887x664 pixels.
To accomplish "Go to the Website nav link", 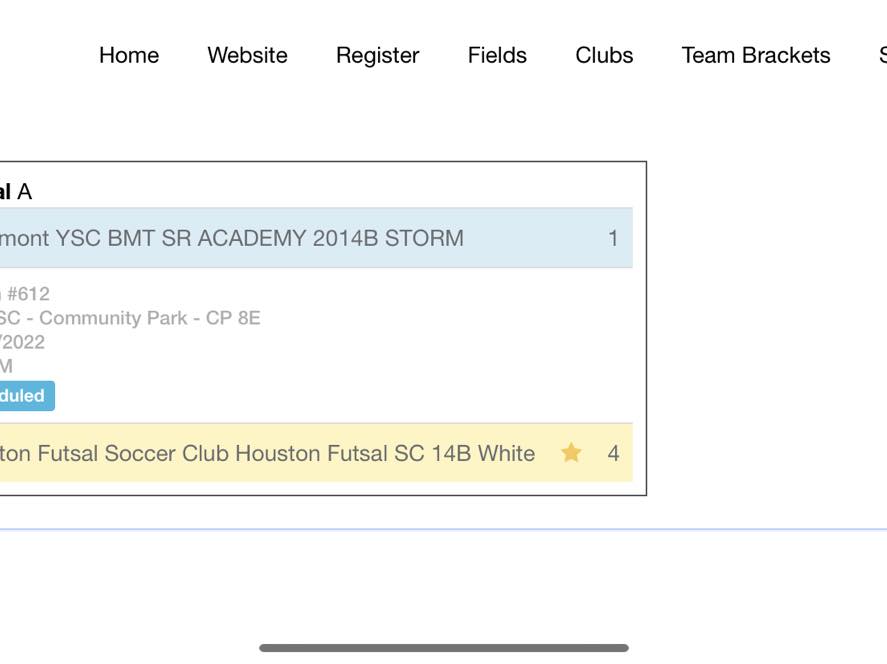I will coord(247,55).
